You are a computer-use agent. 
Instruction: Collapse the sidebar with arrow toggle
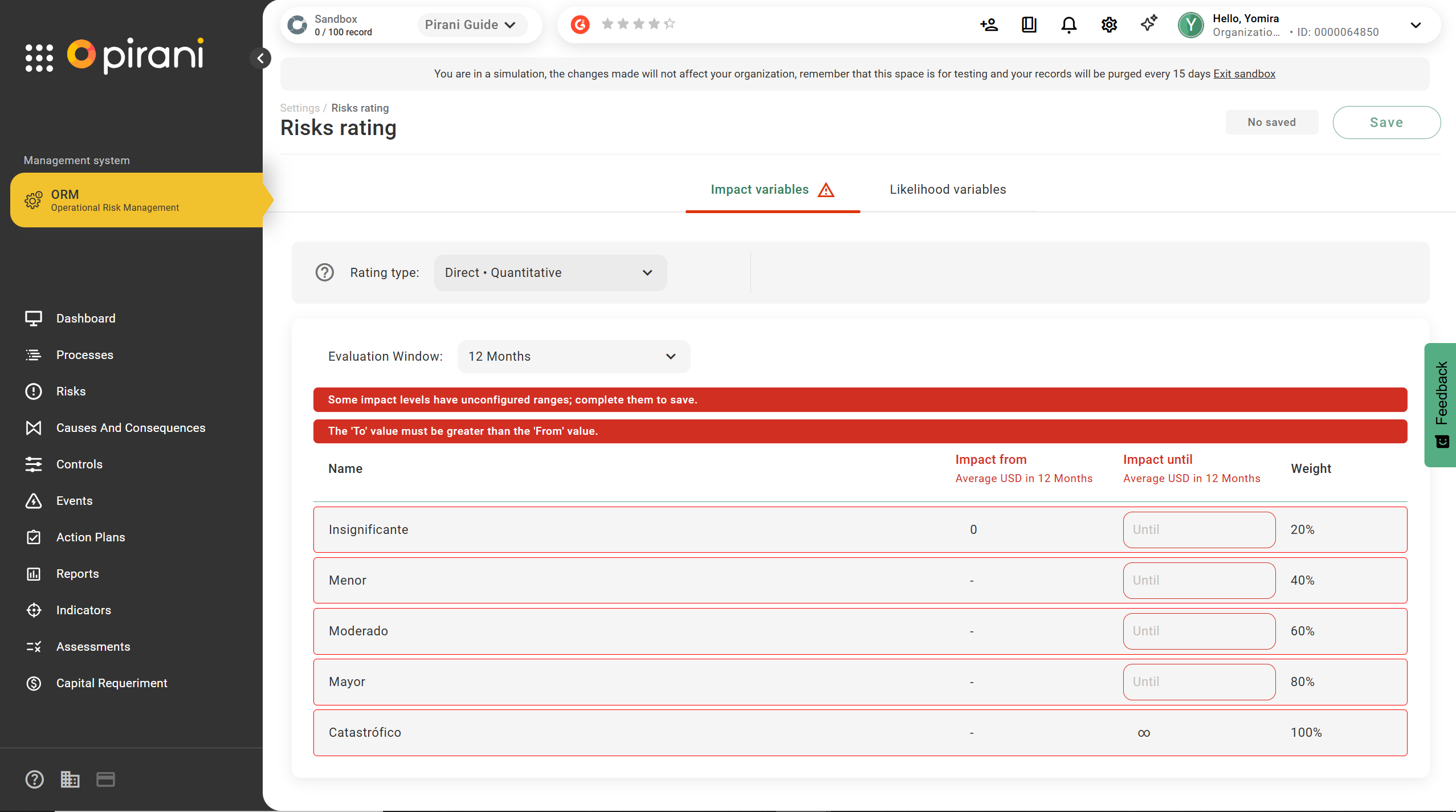(260, 58)
